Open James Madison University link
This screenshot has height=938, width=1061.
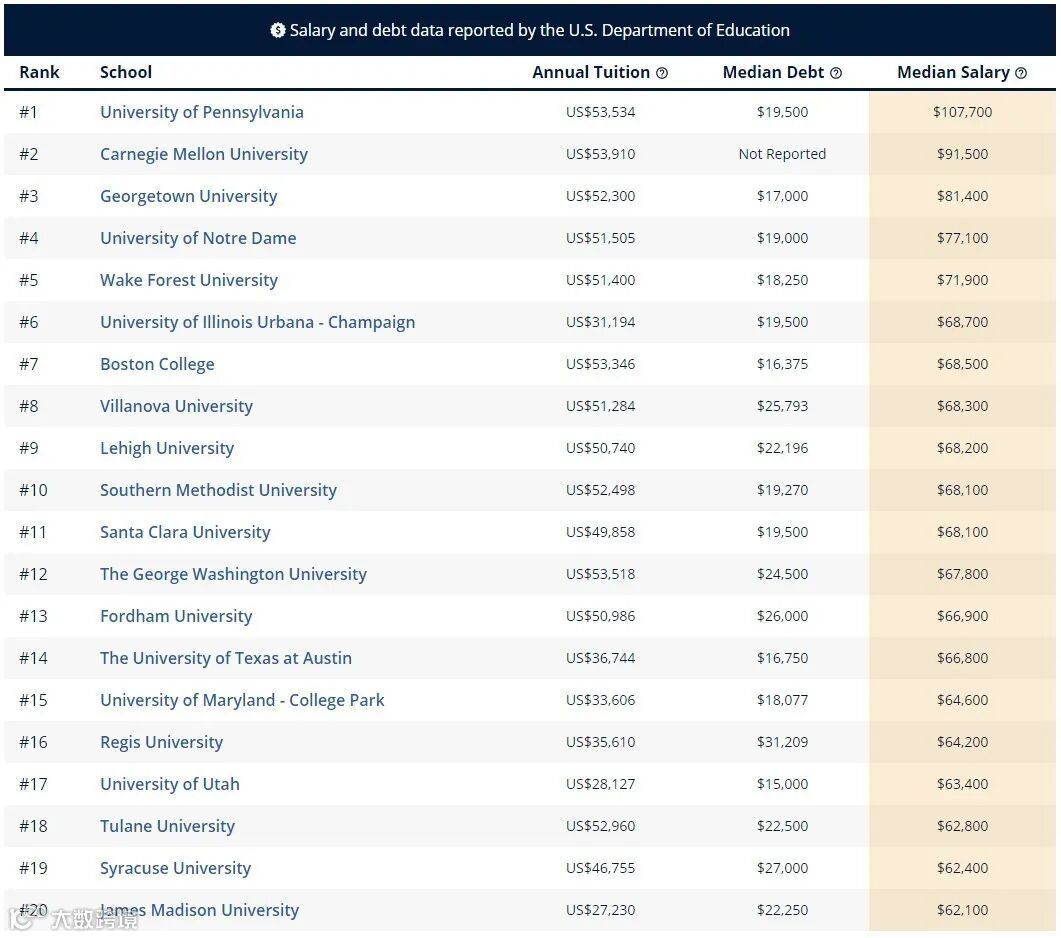[x=200, y=910]
